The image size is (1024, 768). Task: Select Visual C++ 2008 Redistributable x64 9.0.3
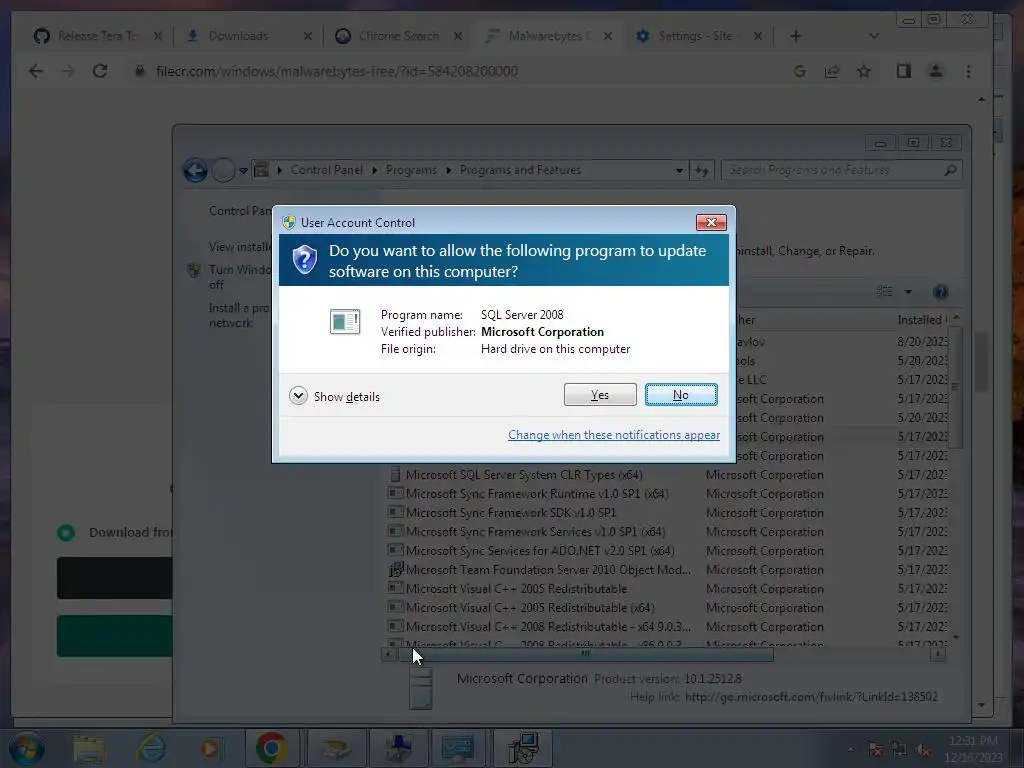(667, 626)
